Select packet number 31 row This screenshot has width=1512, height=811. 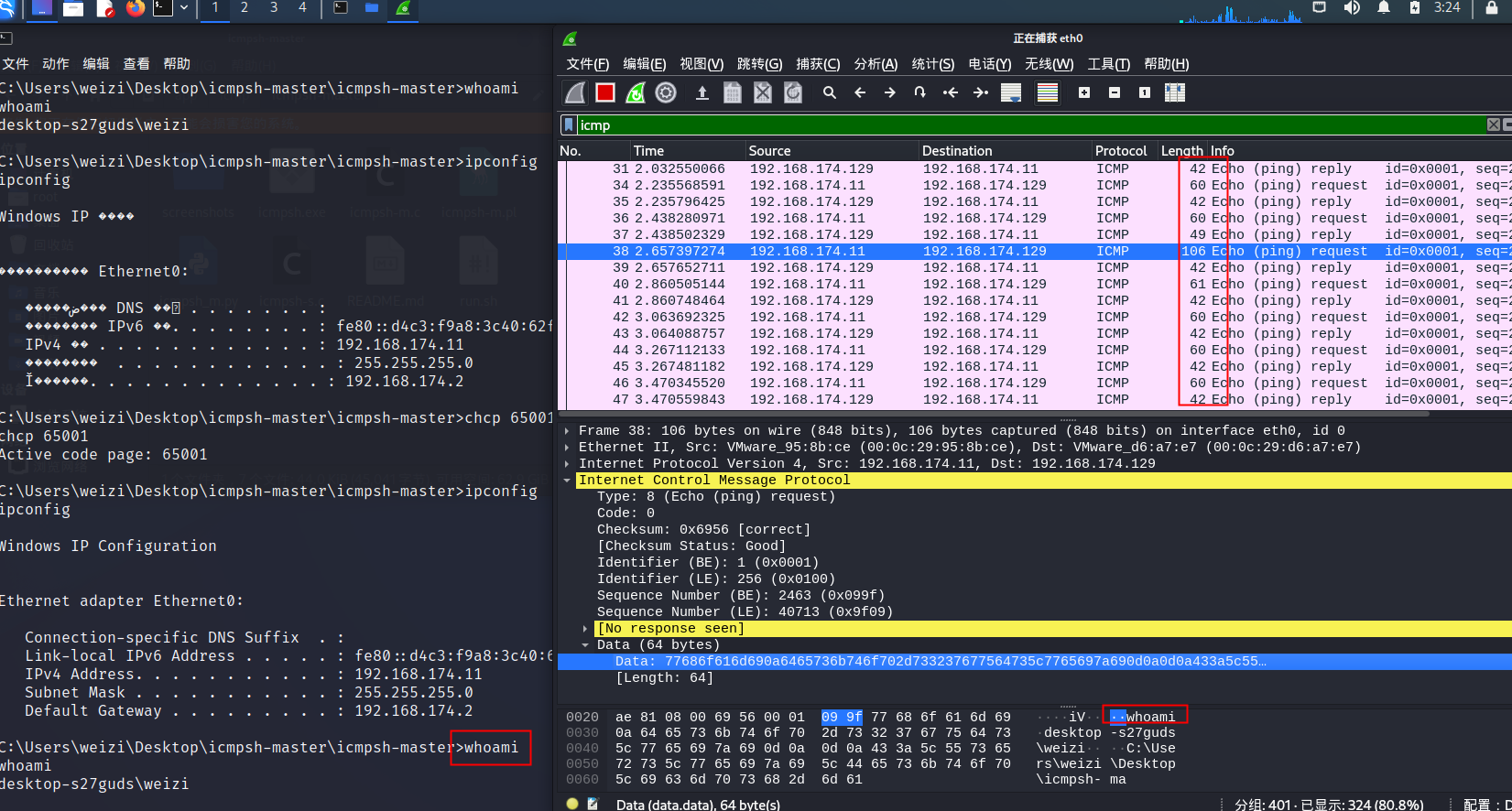(1035, 168)
